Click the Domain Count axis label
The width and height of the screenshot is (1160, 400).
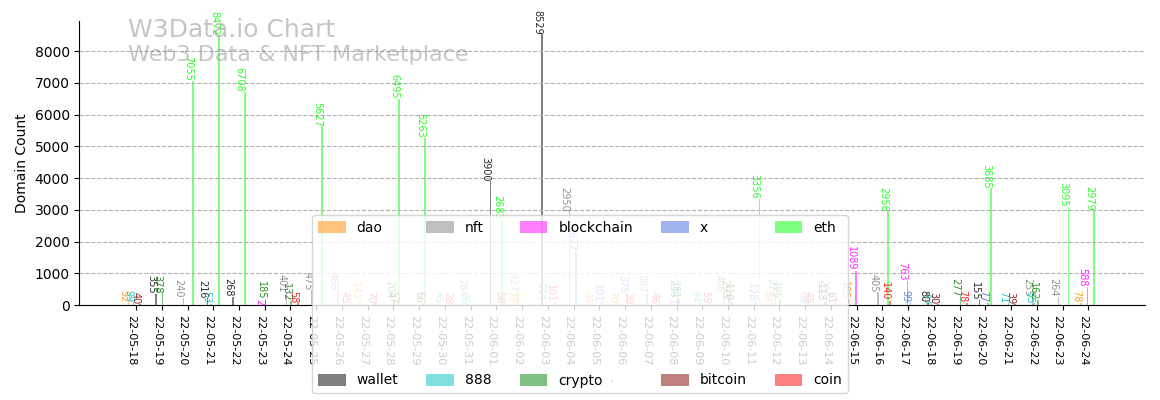click(21, 163)
